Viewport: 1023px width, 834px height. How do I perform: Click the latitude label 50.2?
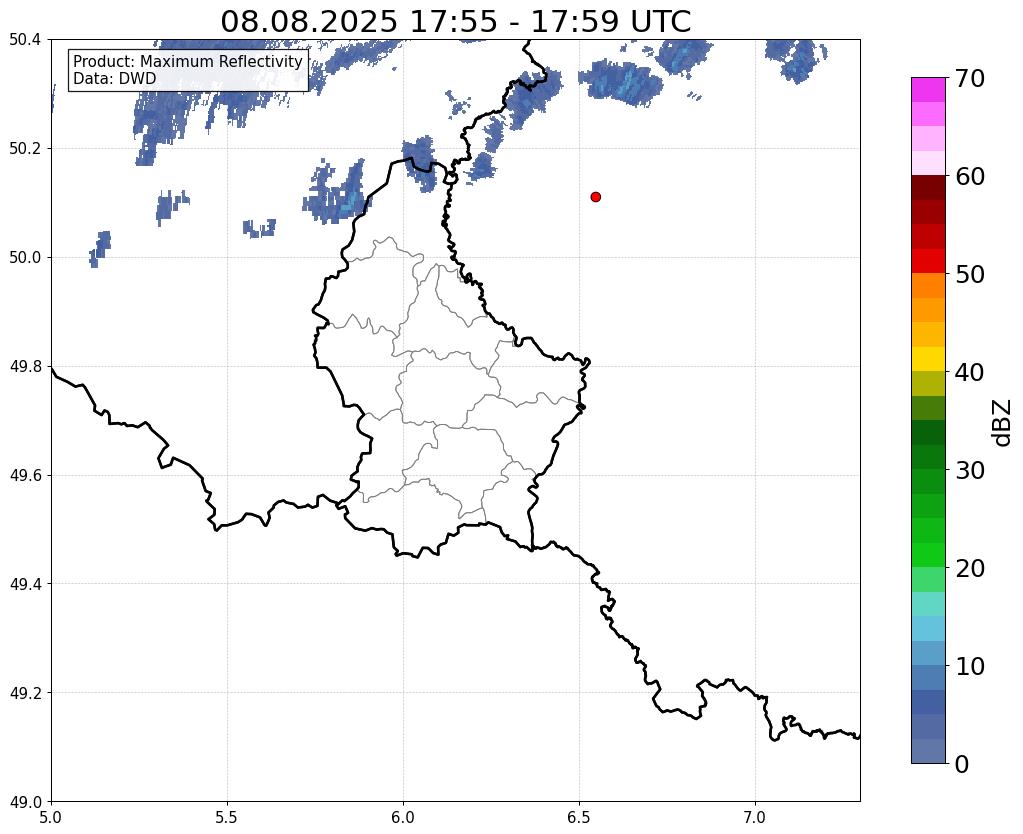pyautogui.click(x=25, y=149)
